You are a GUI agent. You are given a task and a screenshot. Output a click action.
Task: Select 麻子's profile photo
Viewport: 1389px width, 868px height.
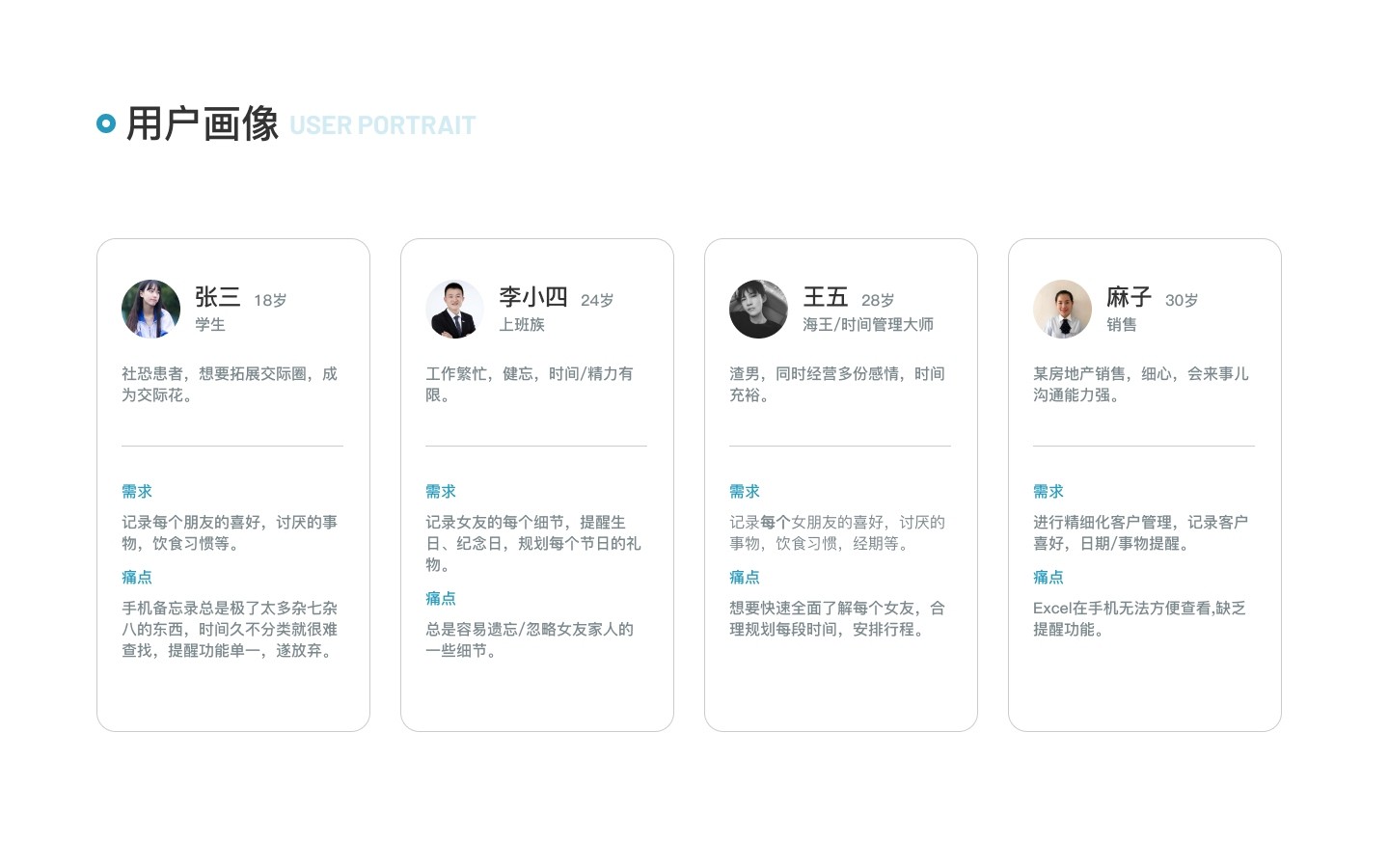[1062, 309]
